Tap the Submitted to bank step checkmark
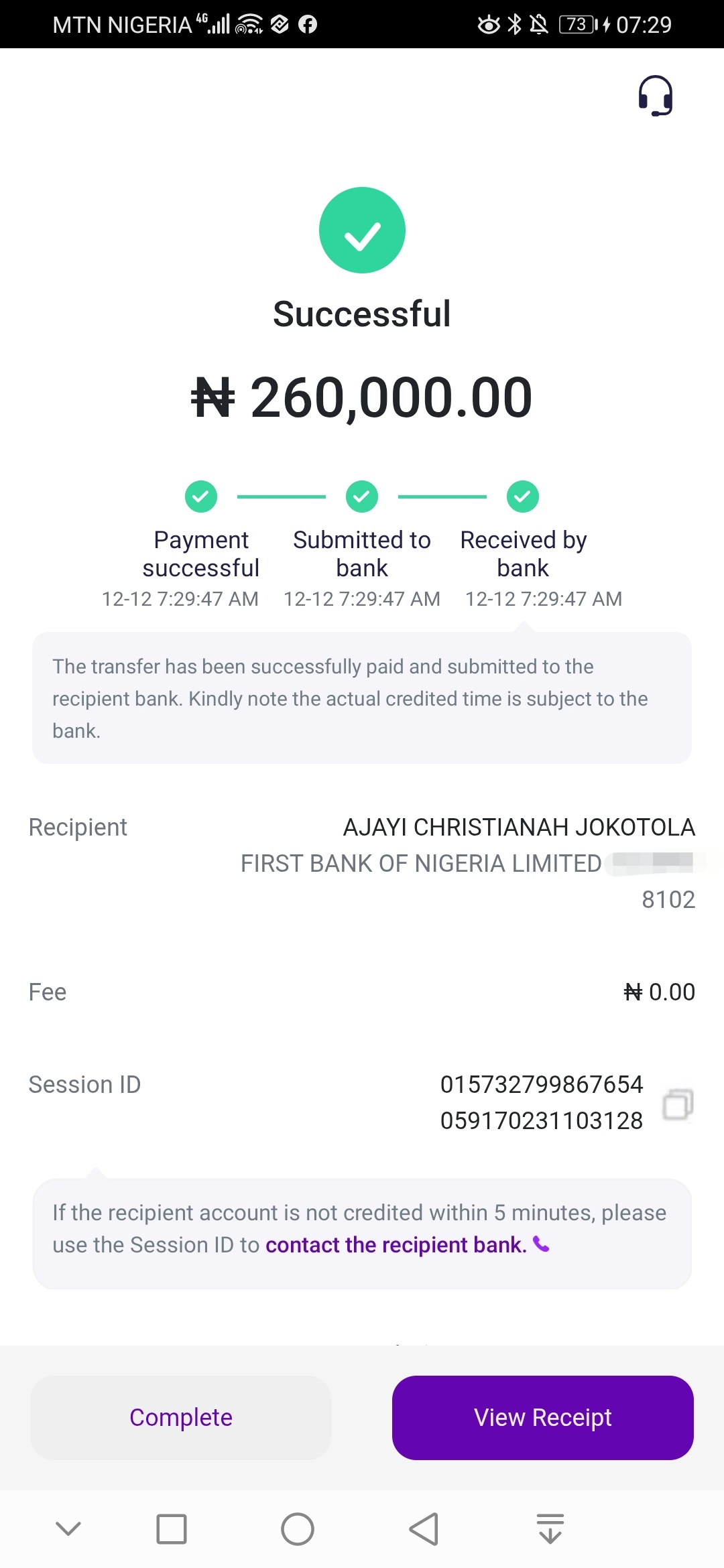This screenshot has width=724, height=1568. click(x=362, y=497)
